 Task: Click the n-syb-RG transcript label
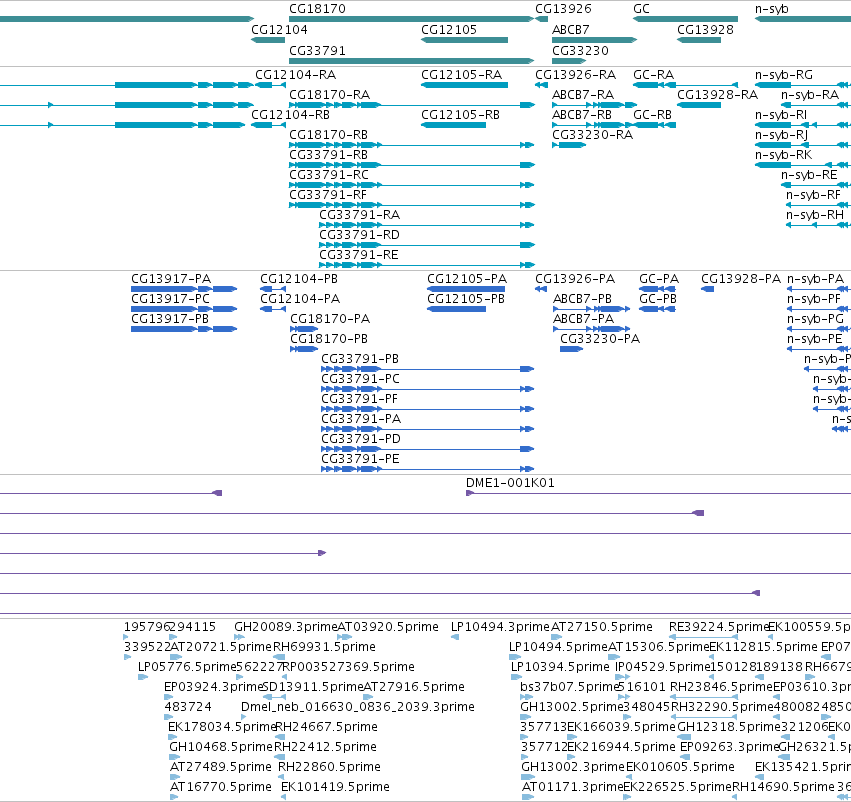(x=784, y=74)
